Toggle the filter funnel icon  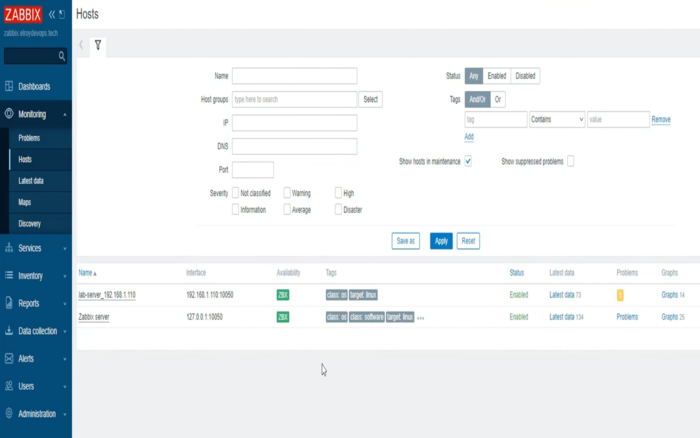pyautogui.click(x=98, y=45)
